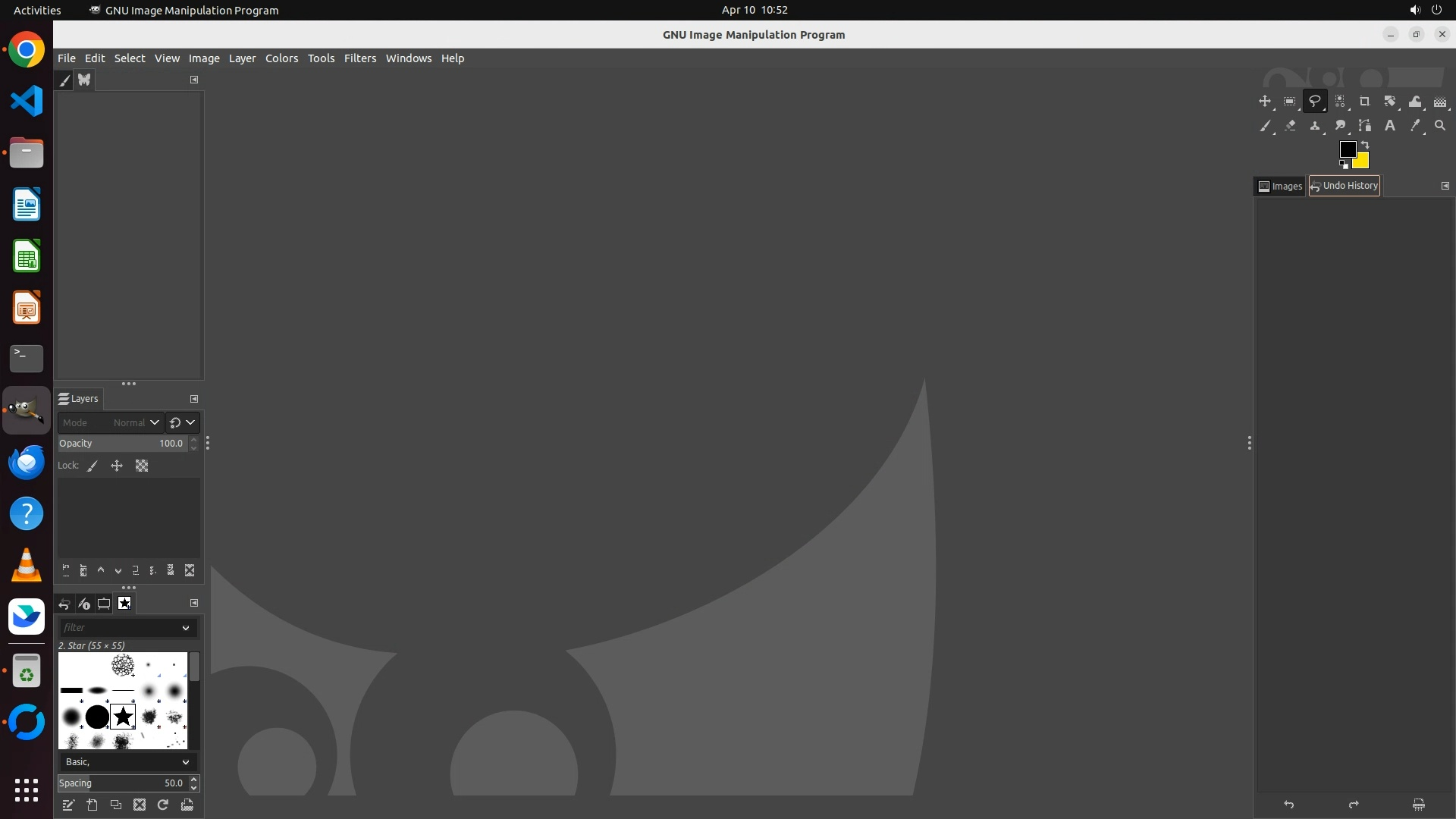Screen dimensions: 1456x819
Task: Select the Zoom magnifier tool
Action: click(x=1439, y=126)
